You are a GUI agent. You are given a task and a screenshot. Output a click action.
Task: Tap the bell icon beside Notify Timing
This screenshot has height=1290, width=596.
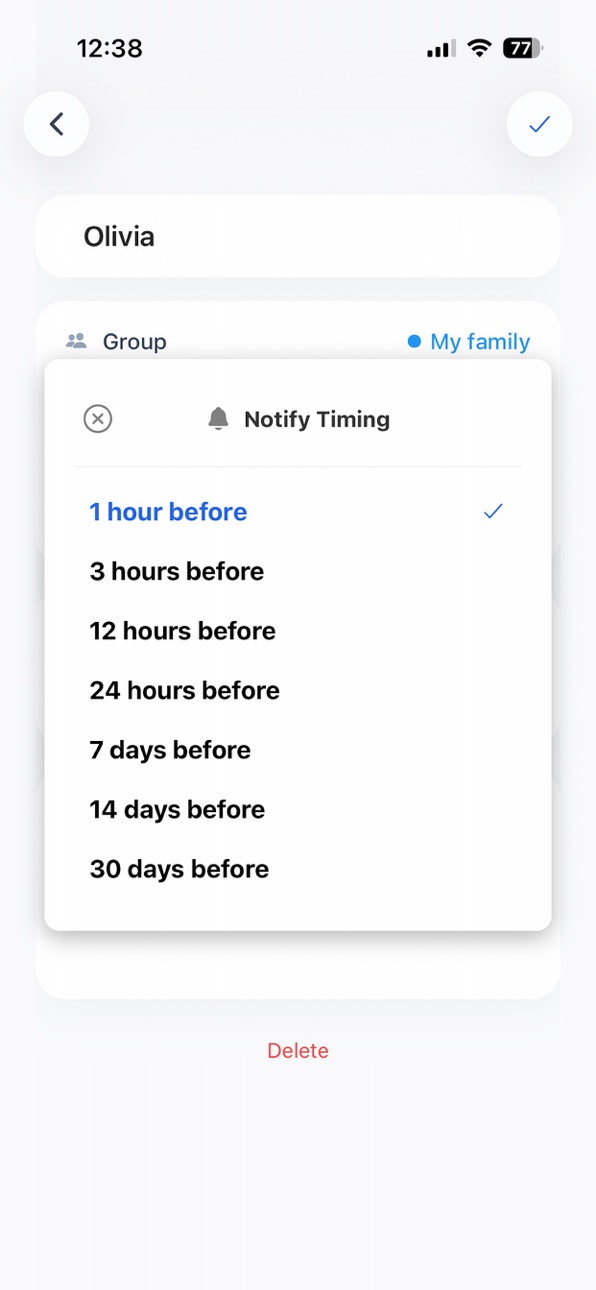218,419
